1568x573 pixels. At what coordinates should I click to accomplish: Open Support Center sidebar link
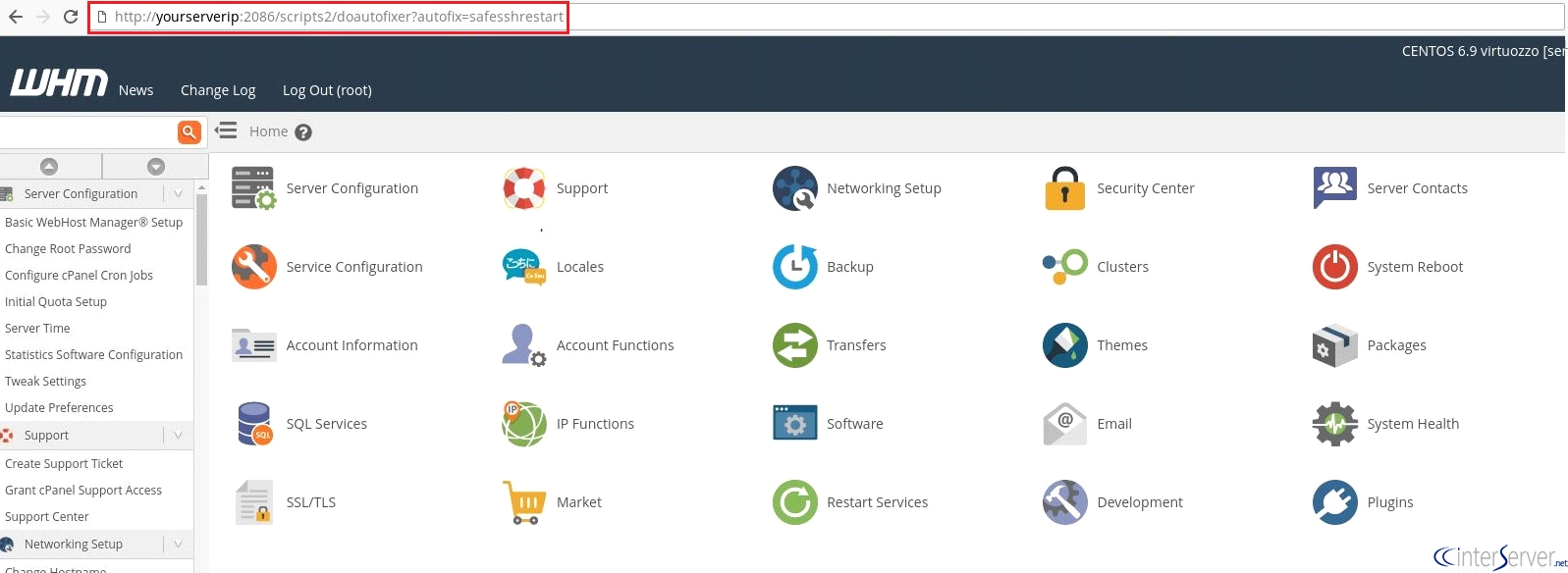(47, 517)
